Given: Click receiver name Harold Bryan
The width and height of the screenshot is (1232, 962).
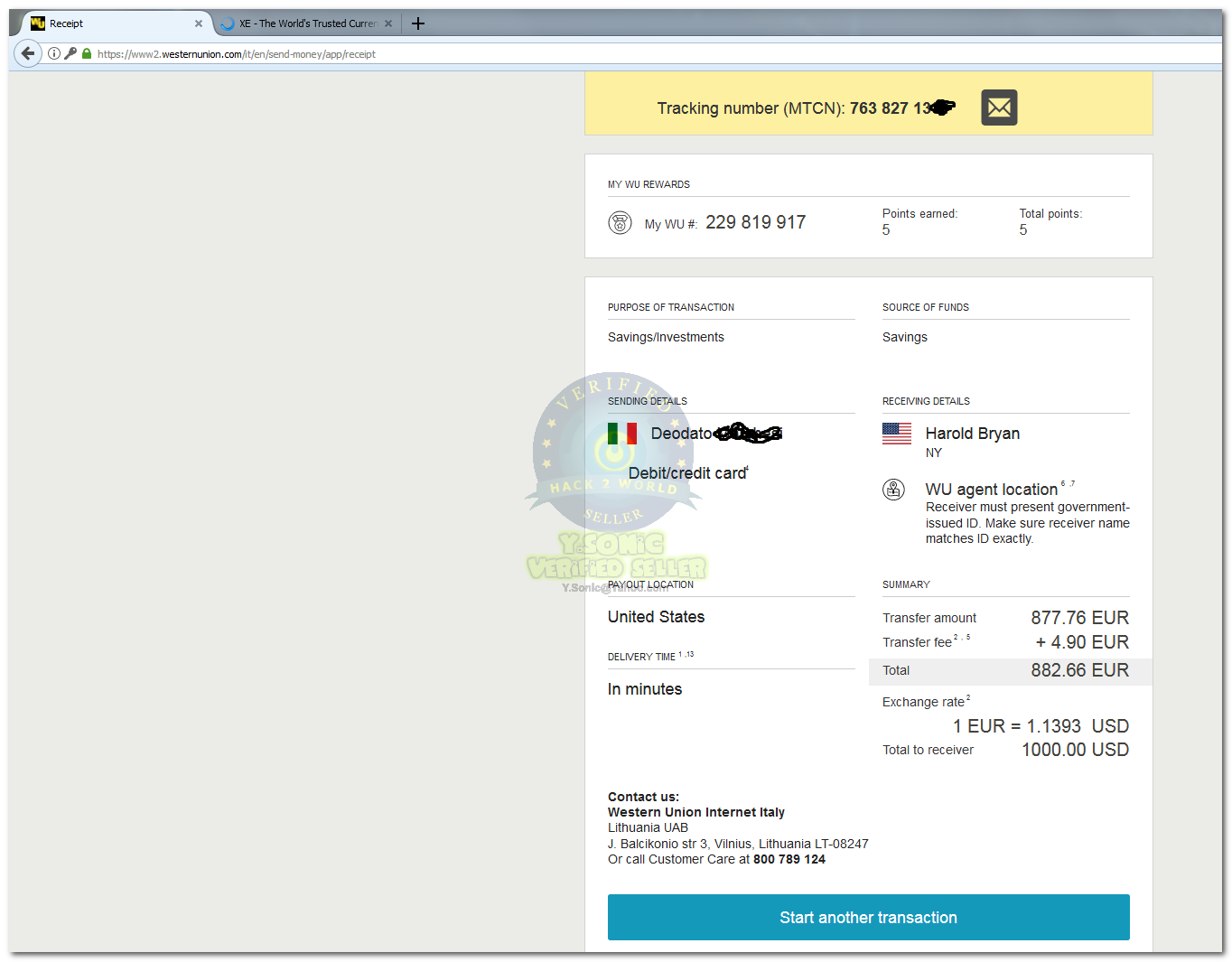Looking at the screenshot, I should click(x=973, y=434).
